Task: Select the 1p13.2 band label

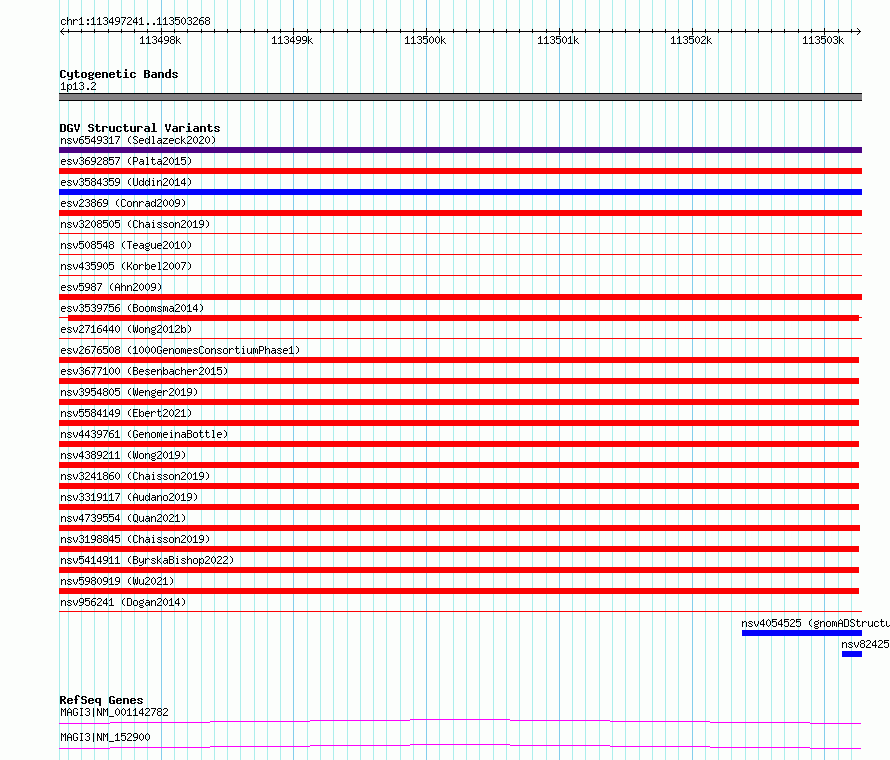Action: click(x=78, y=87)
